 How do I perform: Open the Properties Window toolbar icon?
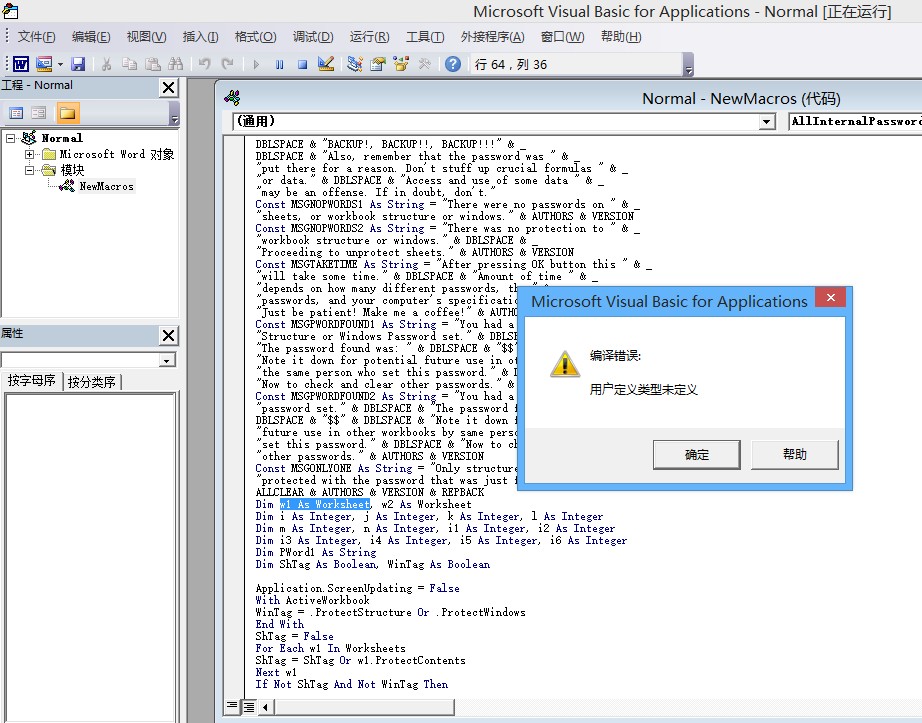coord(378,63)
